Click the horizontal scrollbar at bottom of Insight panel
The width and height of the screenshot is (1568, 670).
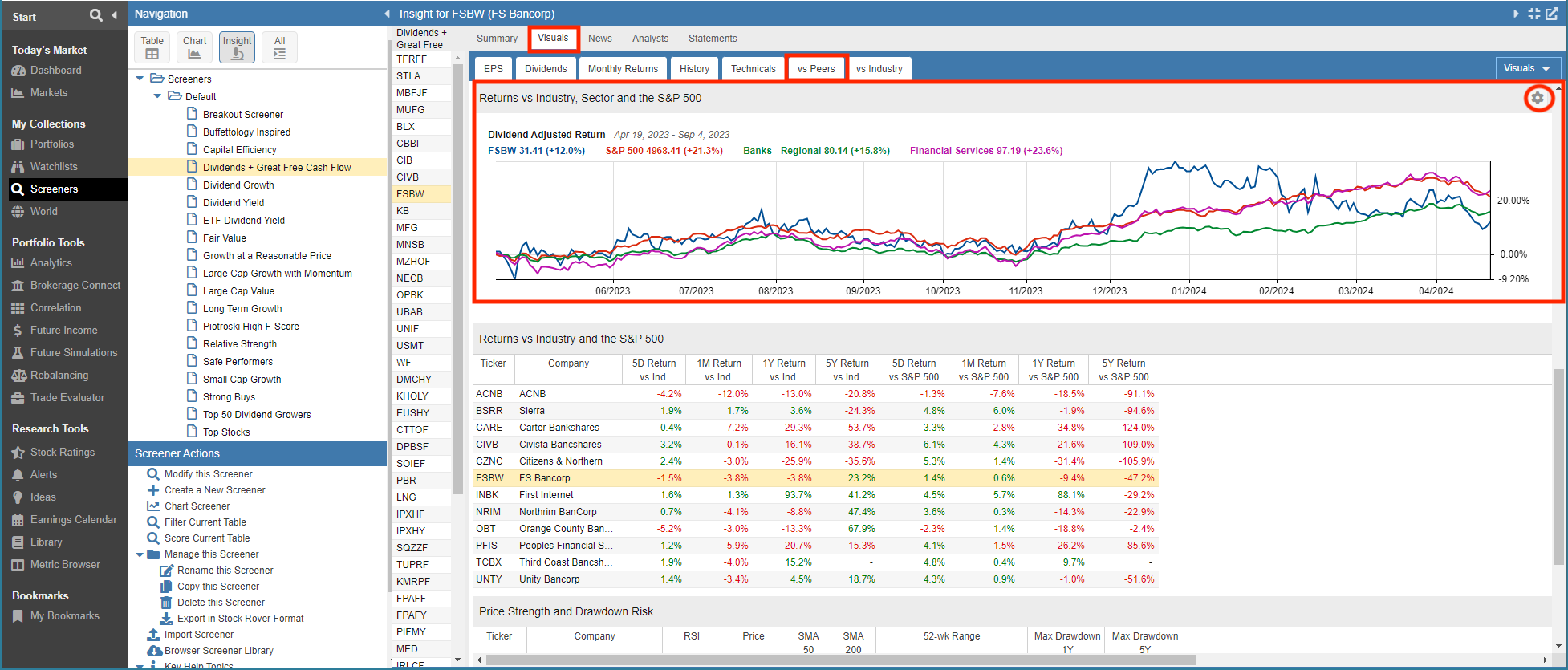[x=840, y=660]
